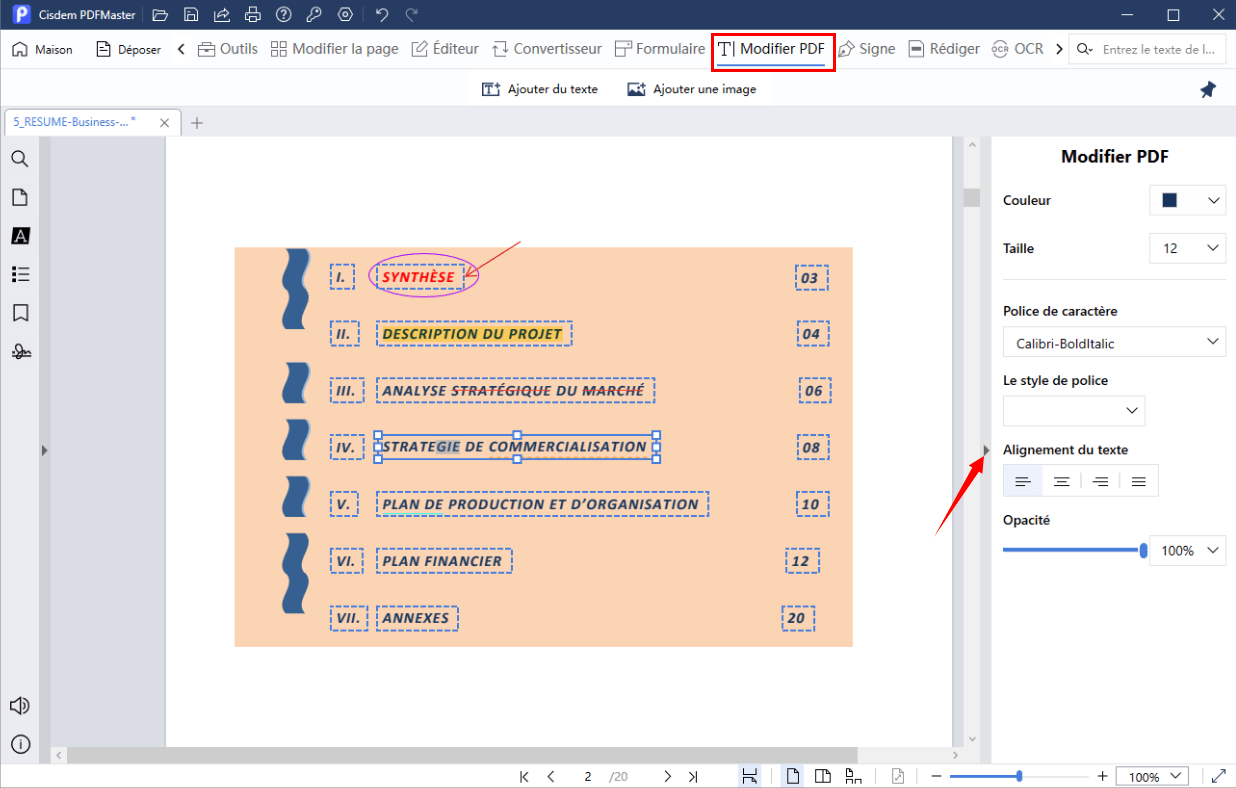
Task: Click the pin icon on the toolbar
Action: click(x=1208, y=89)
